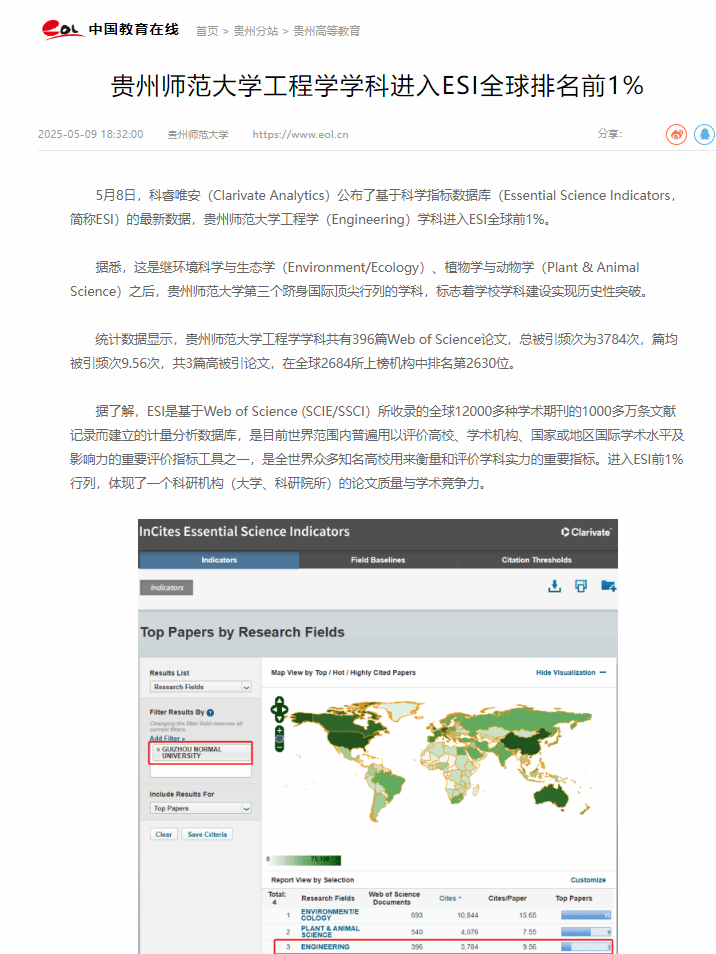The image size is (716, 954).
Task: Remove the Guizhou Normal University filter
Action: pyautogui.click(x=158, y=750)
